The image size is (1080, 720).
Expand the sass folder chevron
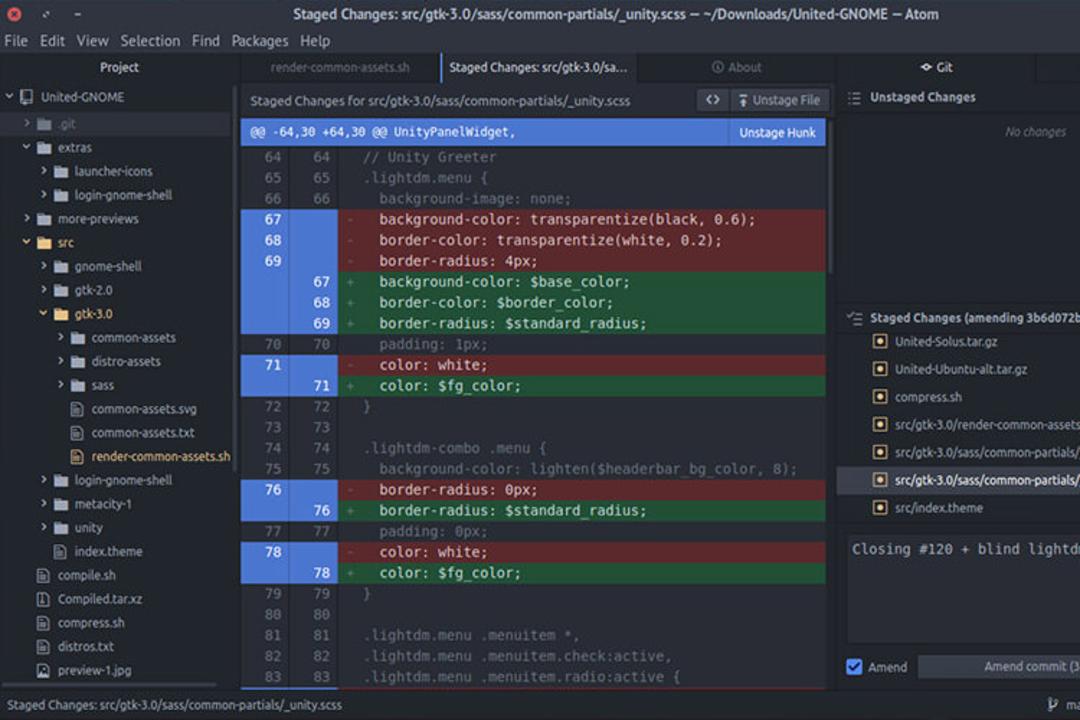[x=61, y=384]
